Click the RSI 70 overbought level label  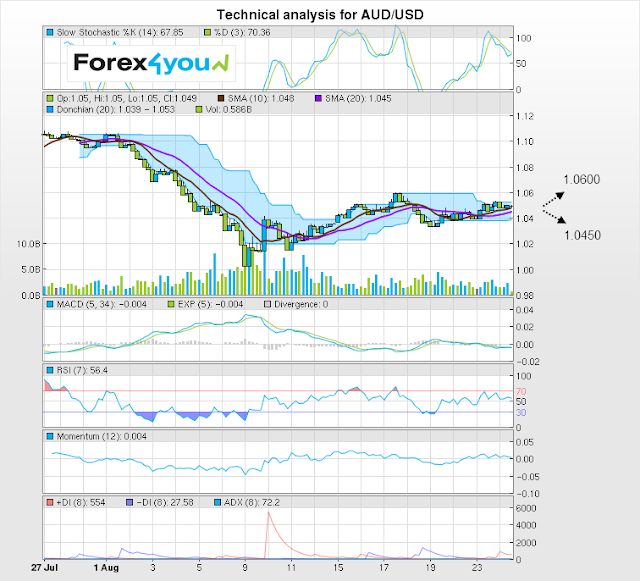tap(521, 392)
